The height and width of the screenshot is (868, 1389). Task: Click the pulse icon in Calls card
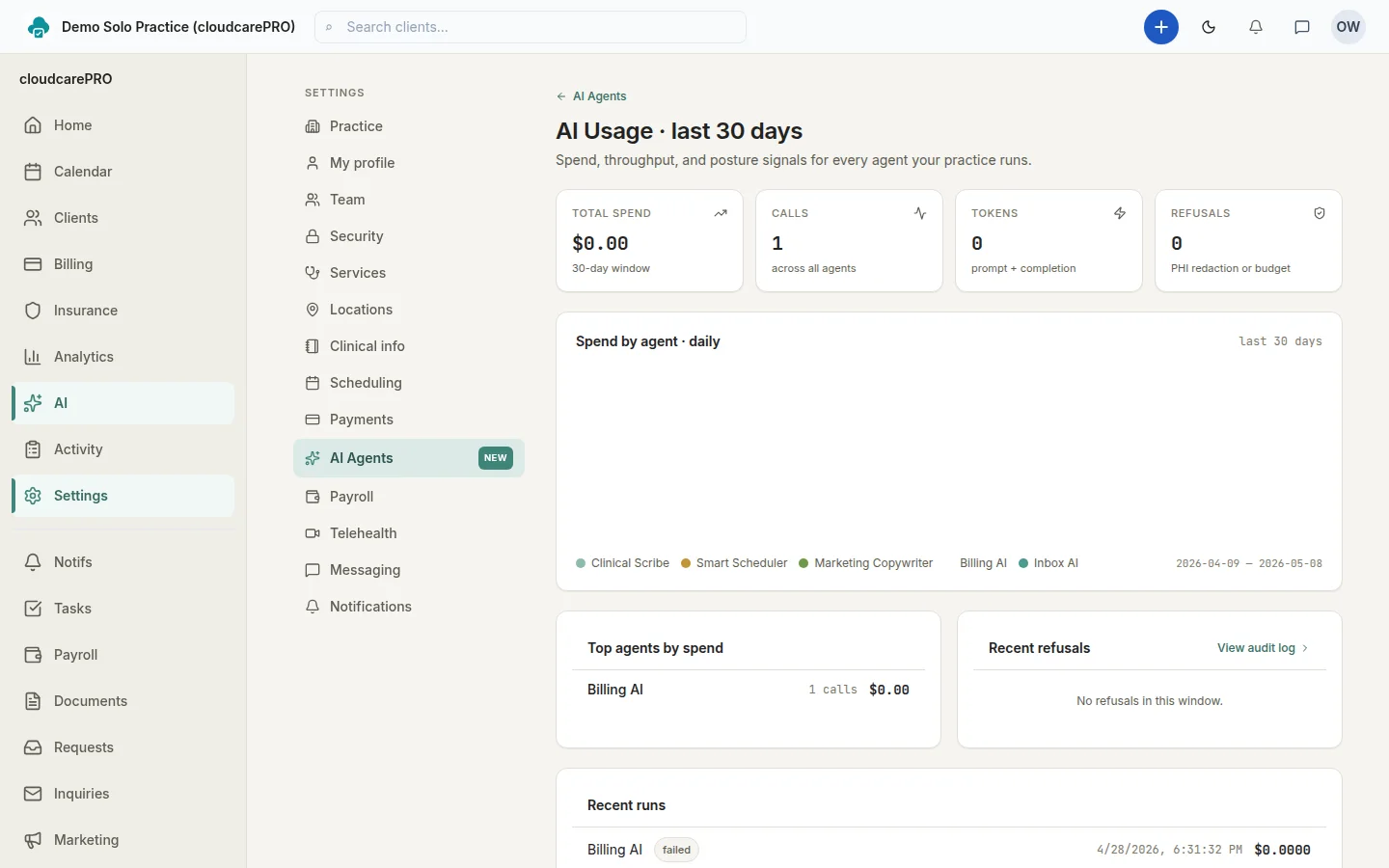click(x=920, y=213)
